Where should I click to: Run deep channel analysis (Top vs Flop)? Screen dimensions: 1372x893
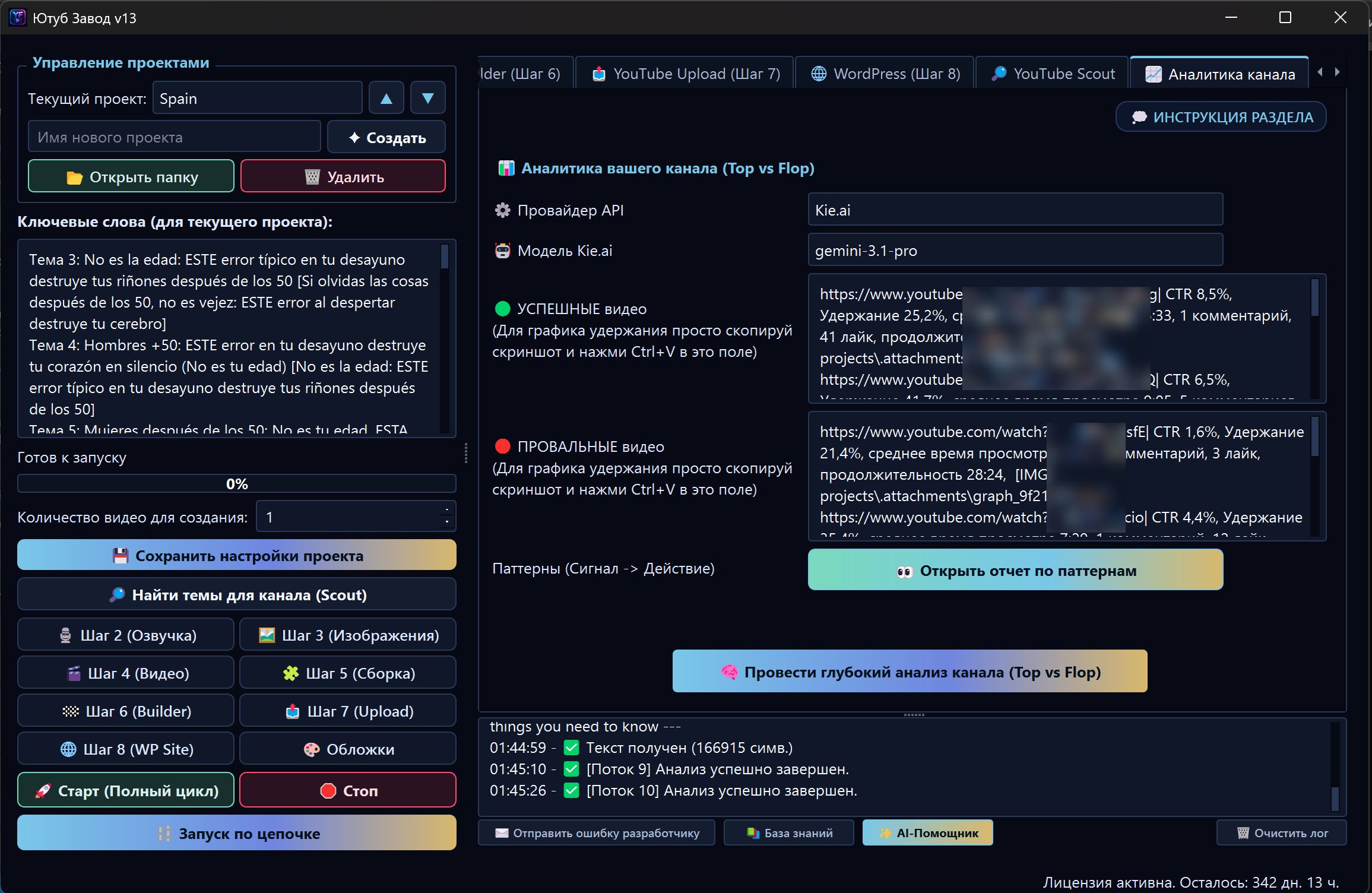pyautogui.click(x=910, y=672)
